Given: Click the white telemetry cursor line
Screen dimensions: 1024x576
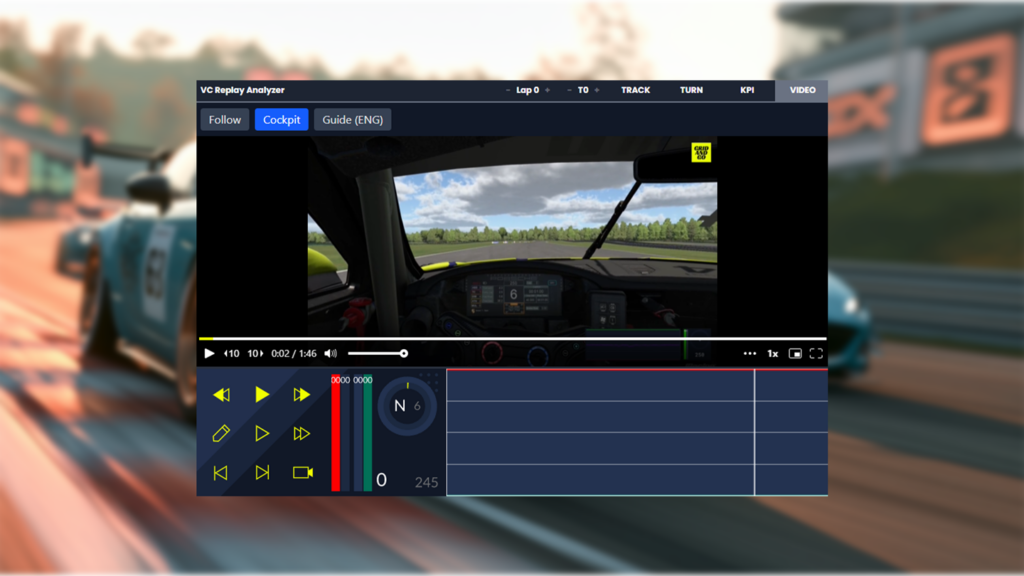Looking at the screenshot, I should pos(754,432).
